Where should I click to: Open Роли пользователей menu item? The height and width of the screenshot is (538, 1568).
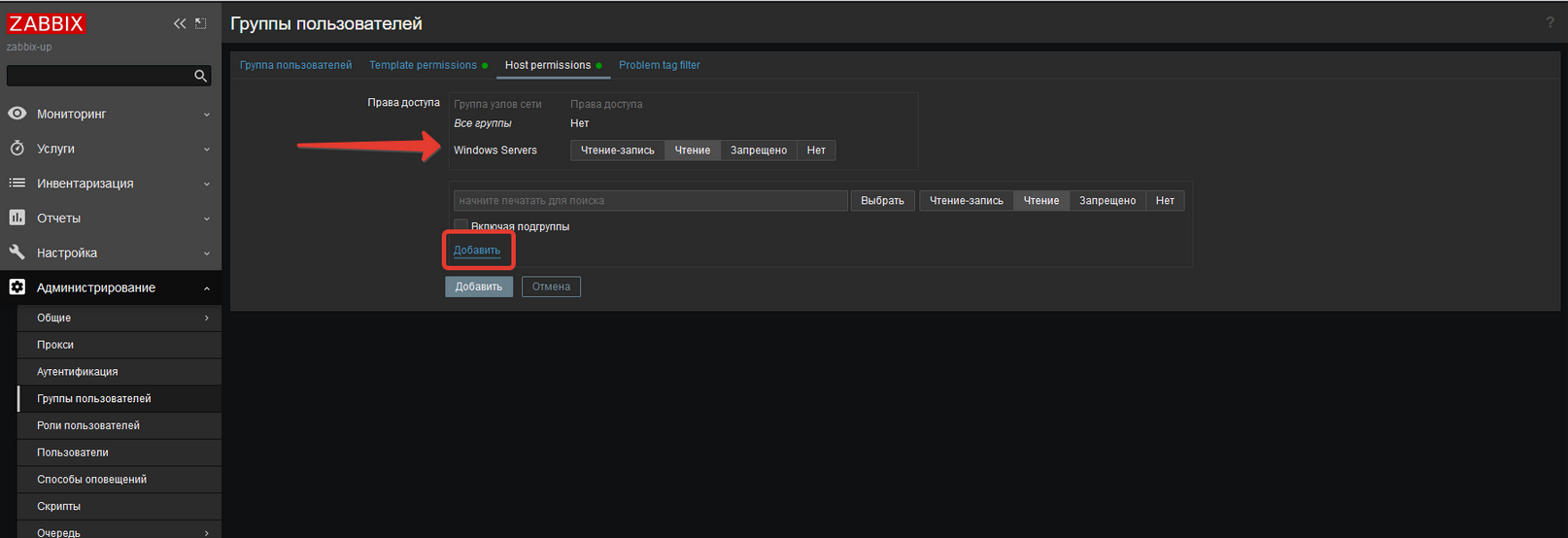click(119, 425)
